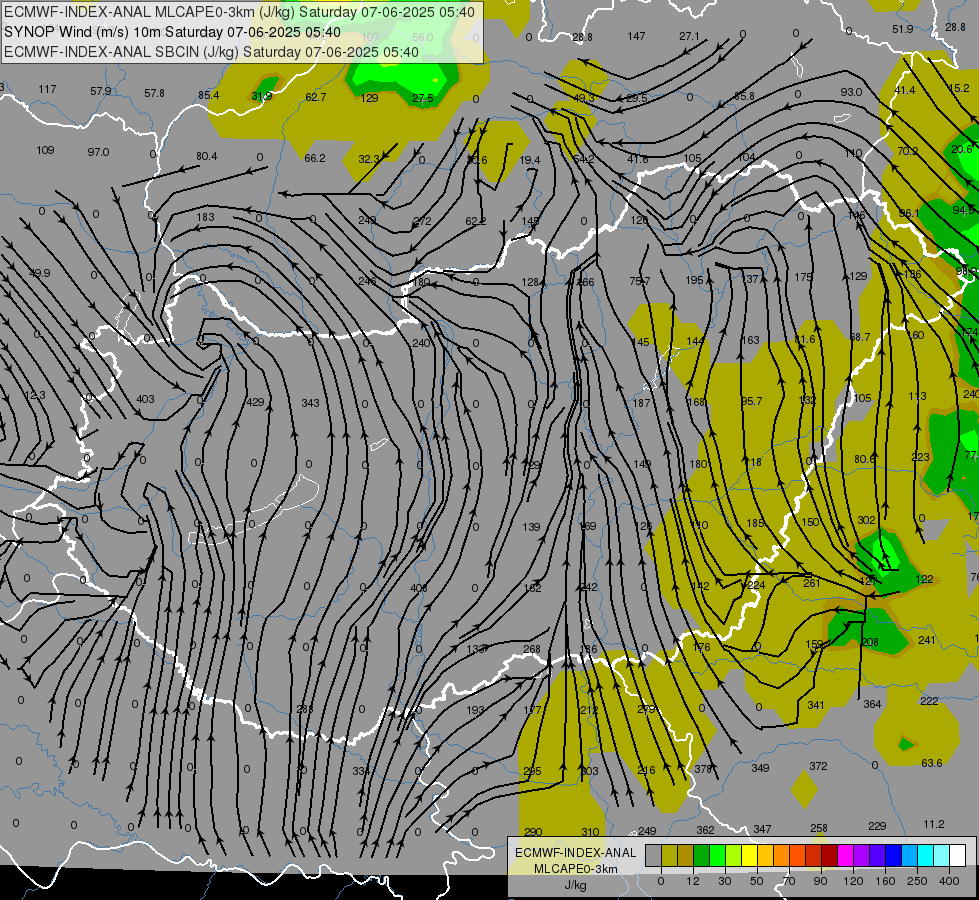Click the gray swatch in the MLCAPE legend
The image size is (979, 900).
[x=654, y=855]
